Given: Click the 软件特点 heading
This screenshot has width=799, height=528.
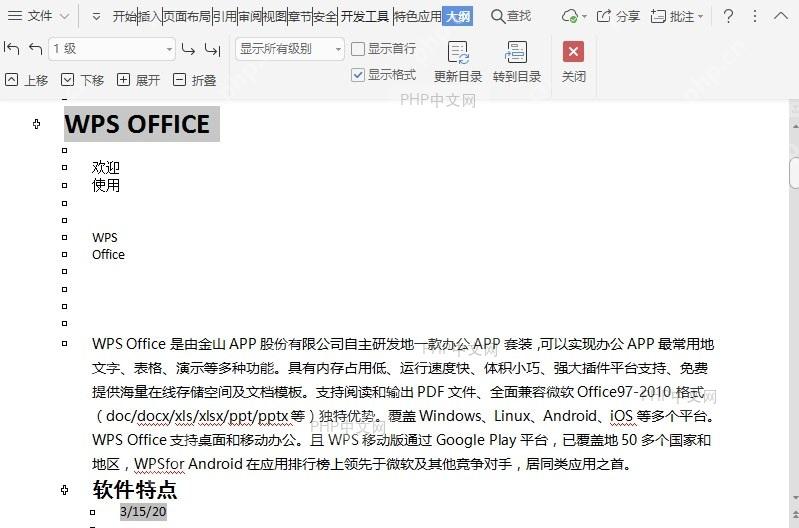Looking at the screenshot, I should tap(135, 489).
